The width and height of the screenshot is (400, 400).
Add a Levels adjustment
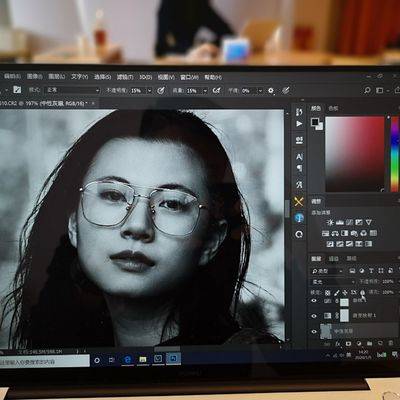pos(340,222)
